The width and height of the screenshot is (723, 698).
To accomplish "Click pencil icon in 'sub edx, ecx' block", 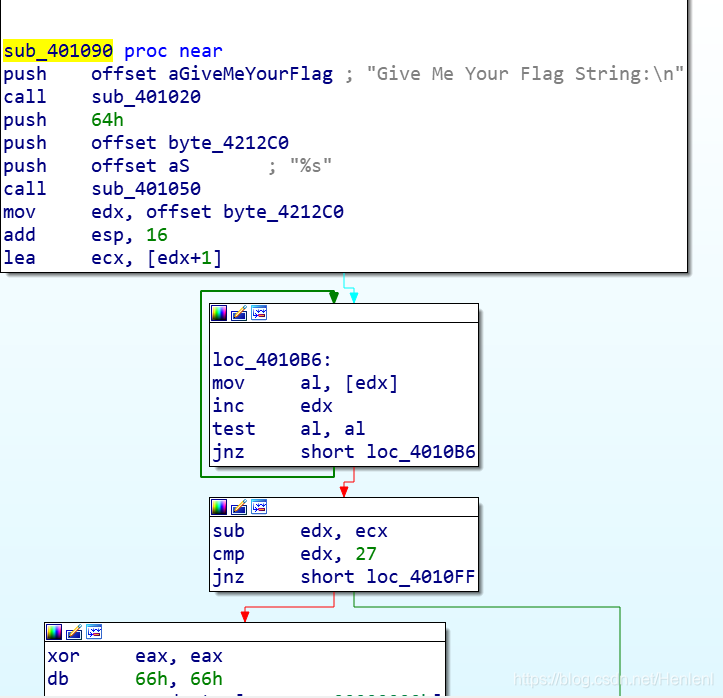I will 239,507.
